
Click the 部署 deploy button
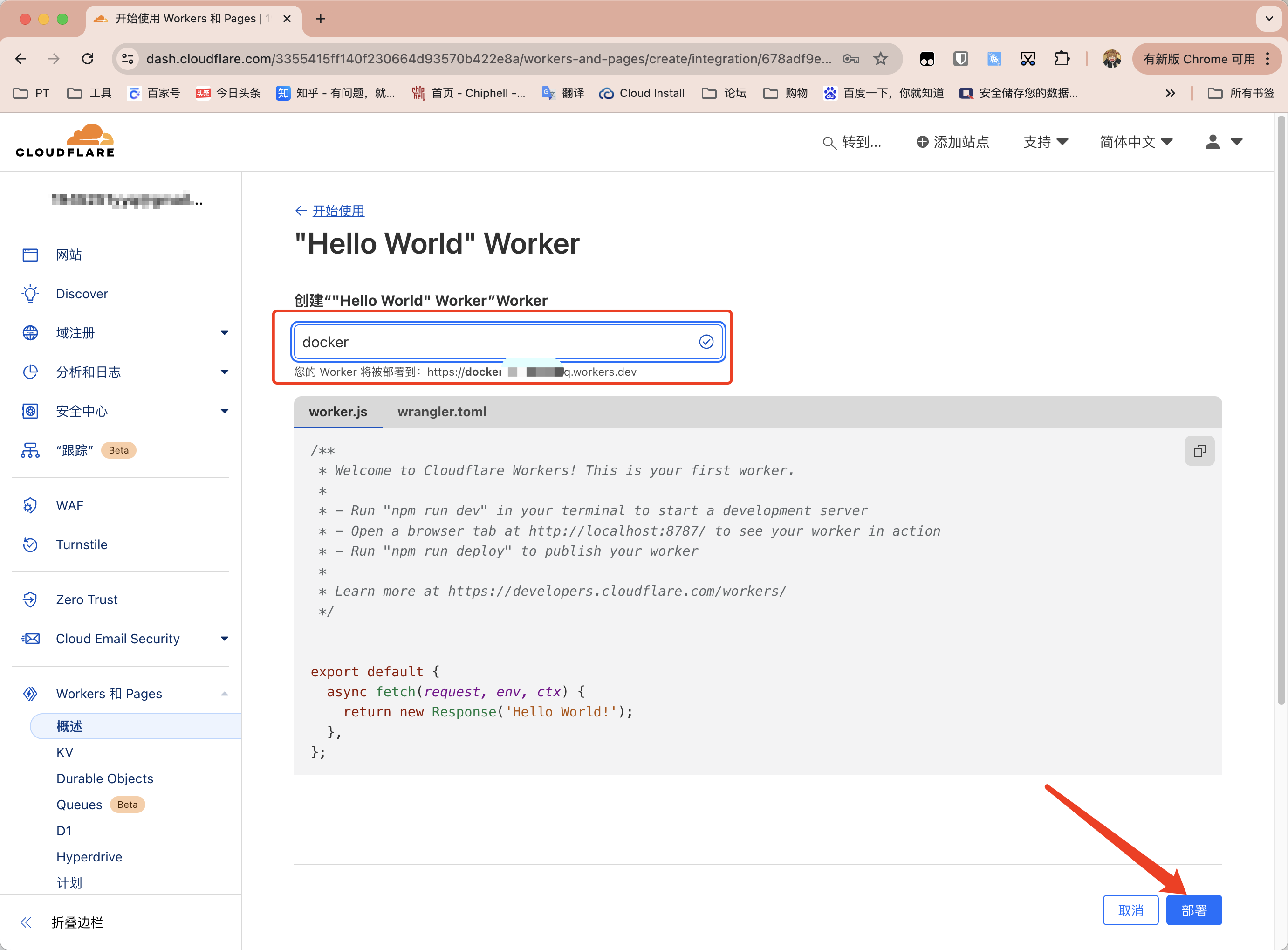tap(1194, 910)
